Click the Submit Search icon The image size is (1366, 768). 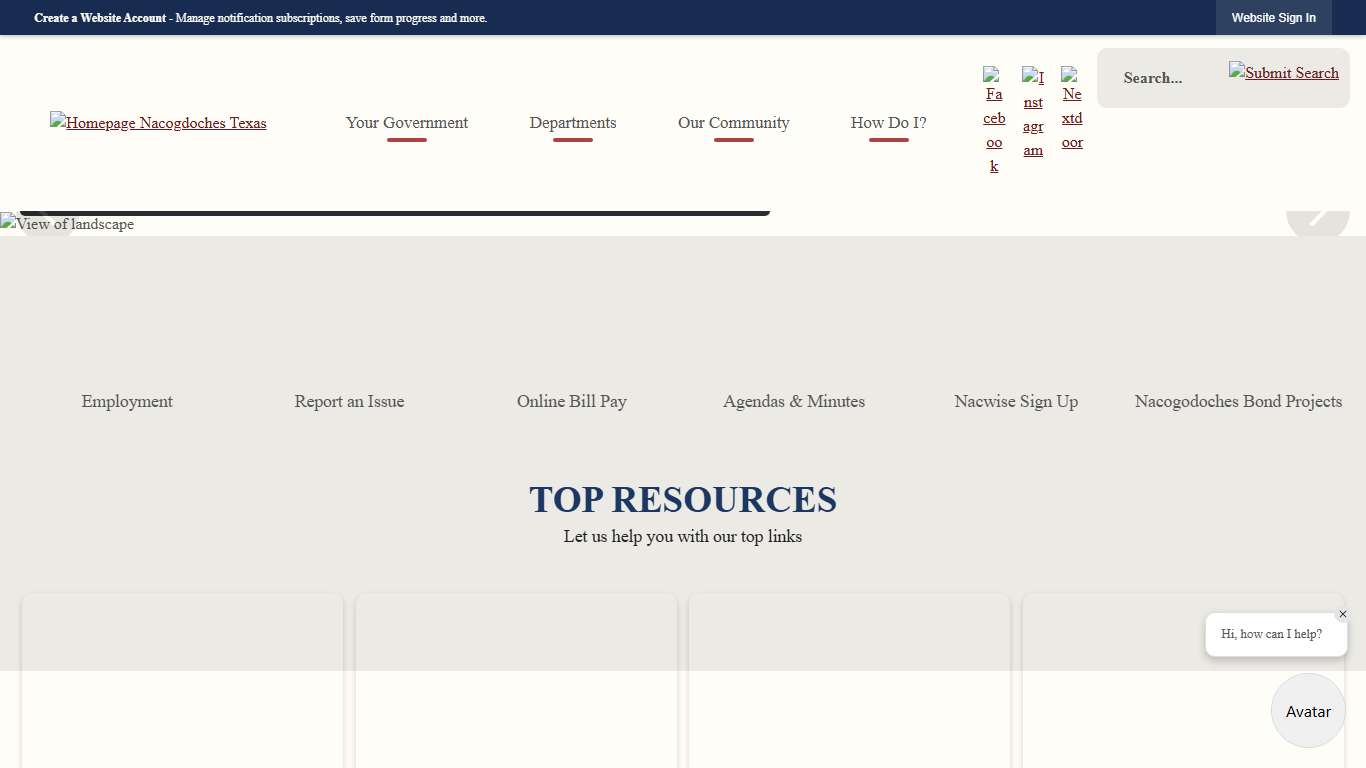coord(1283,73)
